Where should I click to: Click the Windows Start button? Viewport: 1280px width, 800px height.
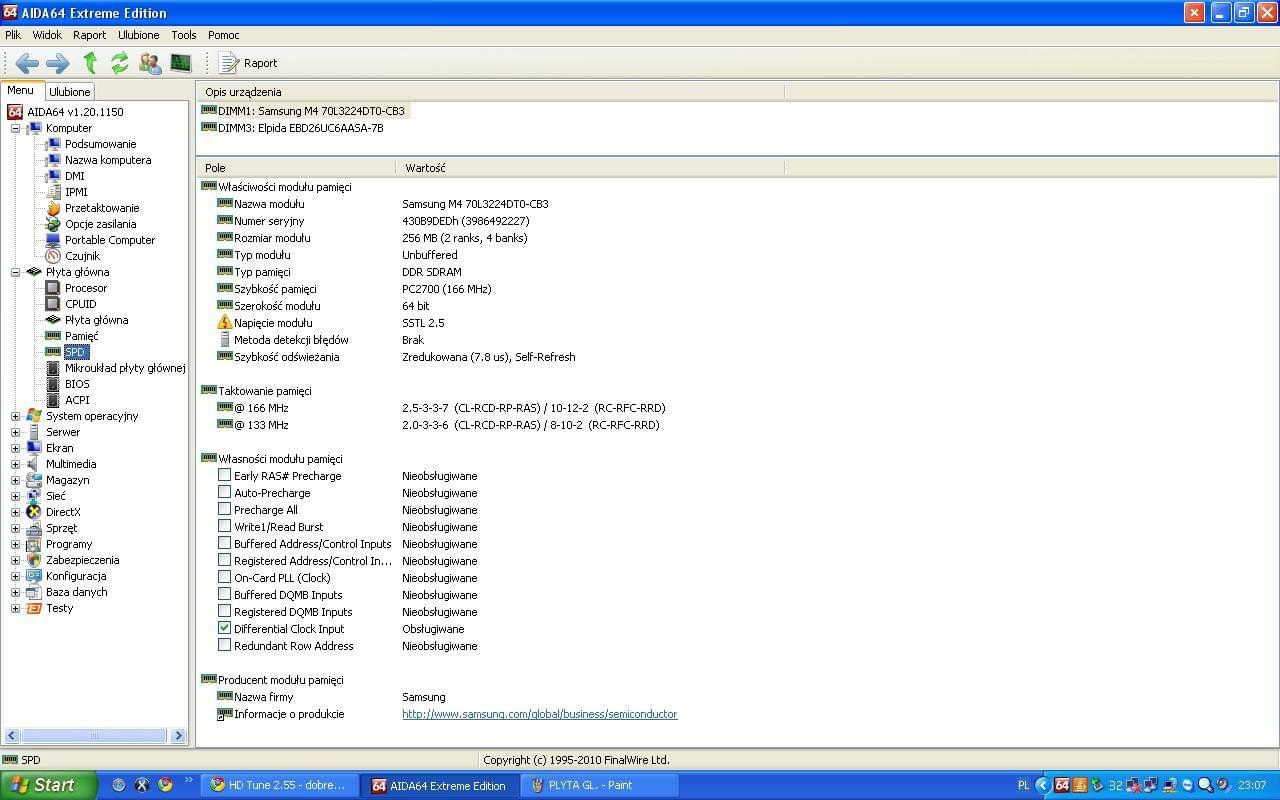[x=47, y=785]
